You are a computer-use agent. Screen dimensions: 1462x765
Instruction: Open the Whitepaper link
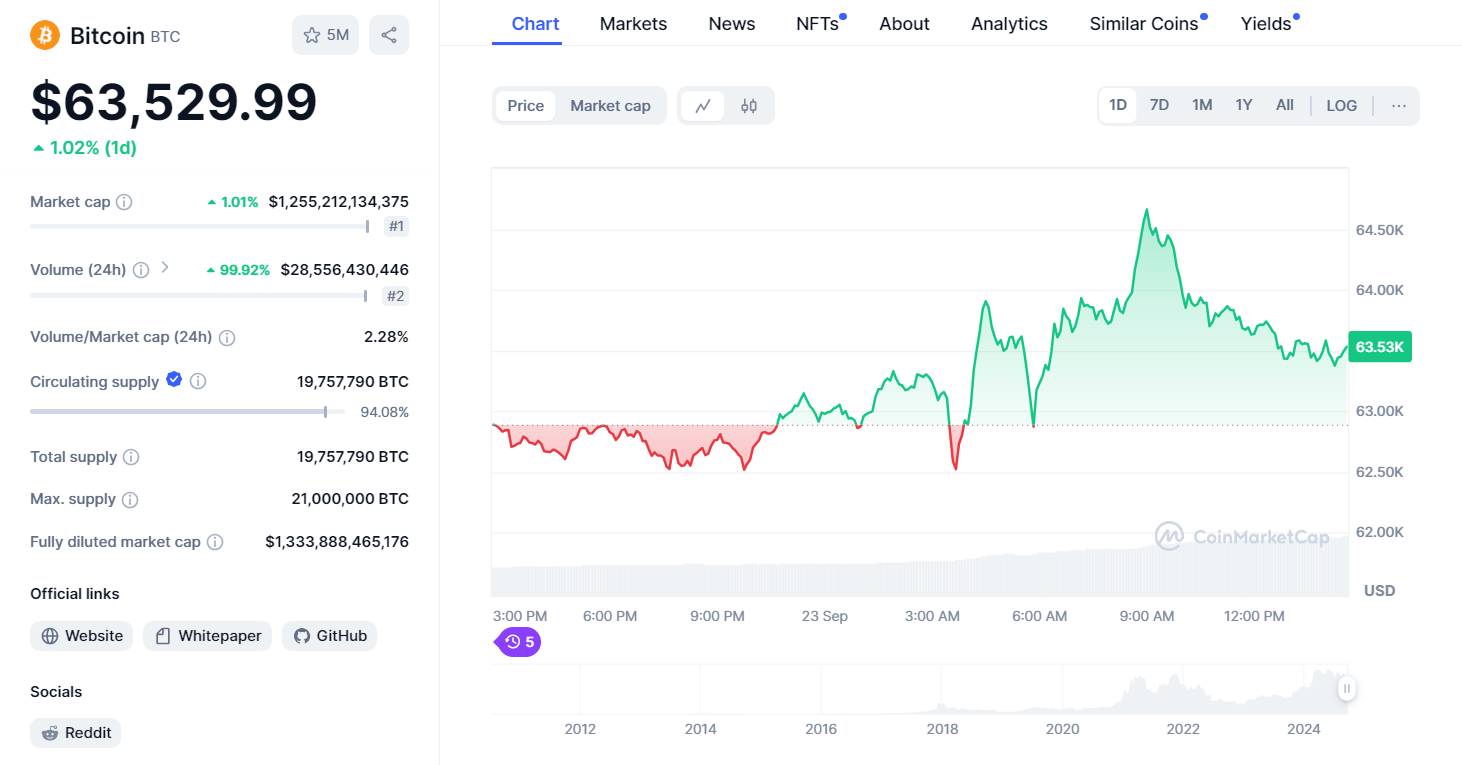tap(207, 636)
